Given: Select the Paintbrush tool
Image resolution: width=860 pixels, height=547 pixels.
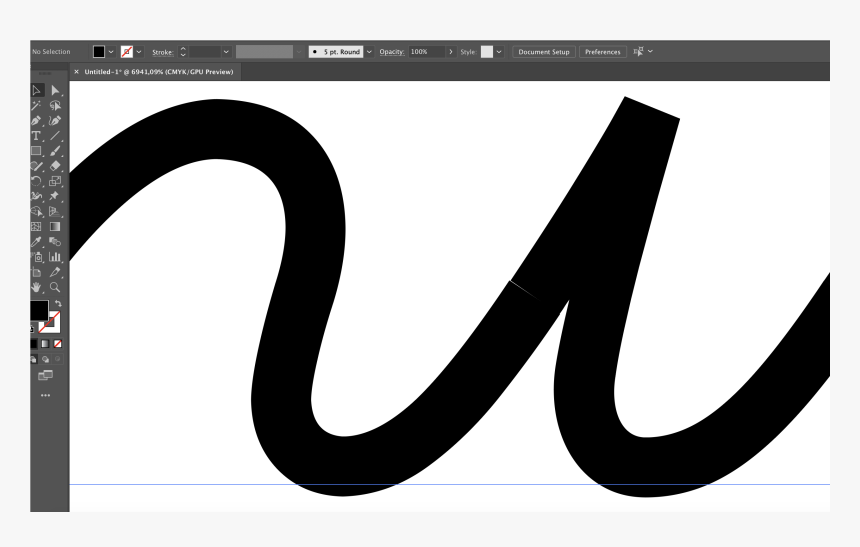Looking at the screenshot, I should point(55,151).
